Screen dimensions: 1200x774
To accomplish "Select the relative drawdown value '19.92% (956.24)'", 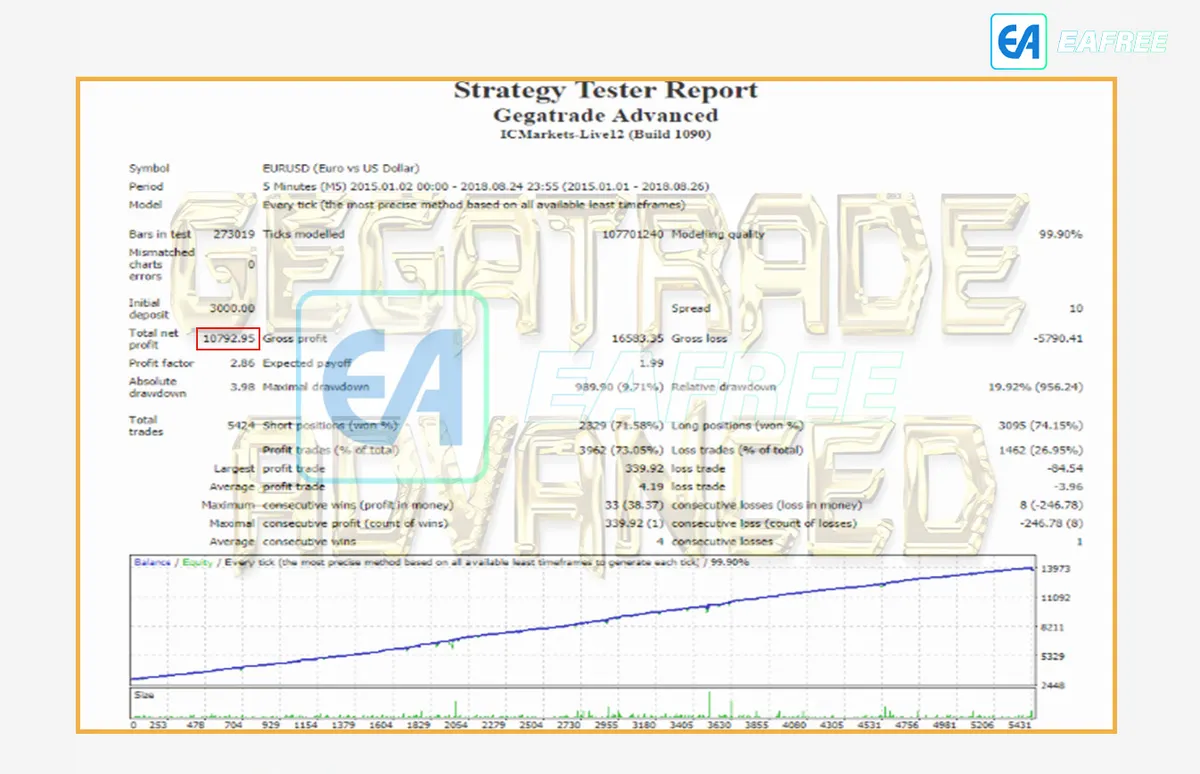I will (x=1036, y=387).
